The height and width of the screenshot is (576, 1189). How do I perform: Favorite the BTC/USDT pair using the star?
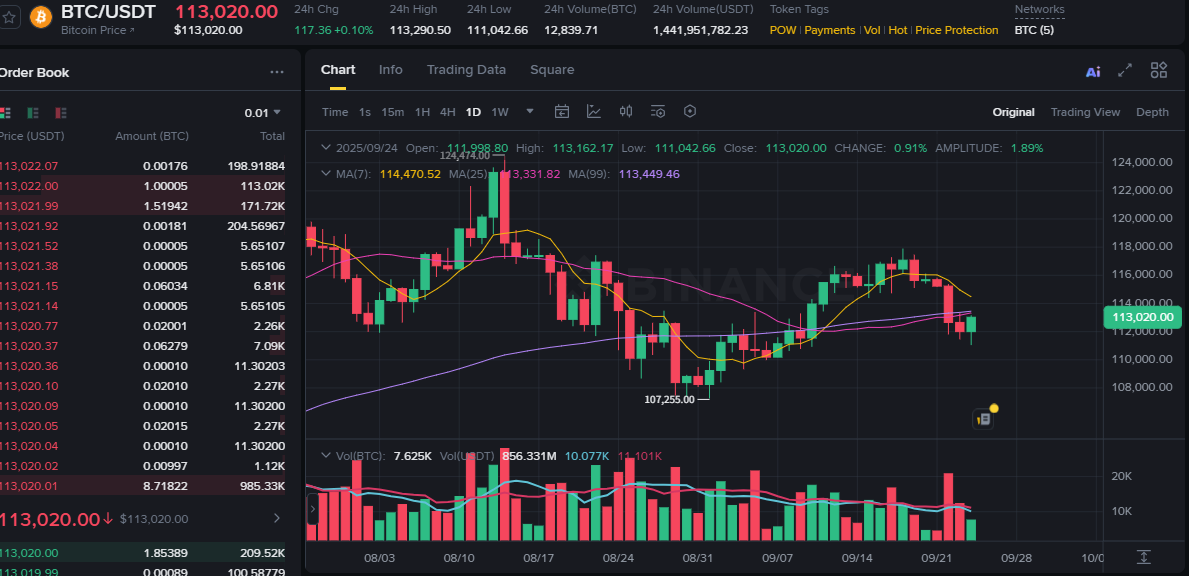[x=8, y=16]
